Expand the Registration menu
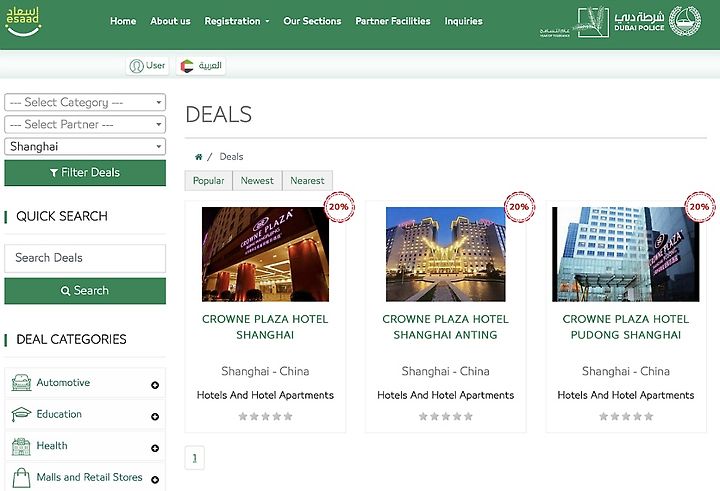Viewport: 720px width, 491px height. pyautogui.click(x=237, y=21)
